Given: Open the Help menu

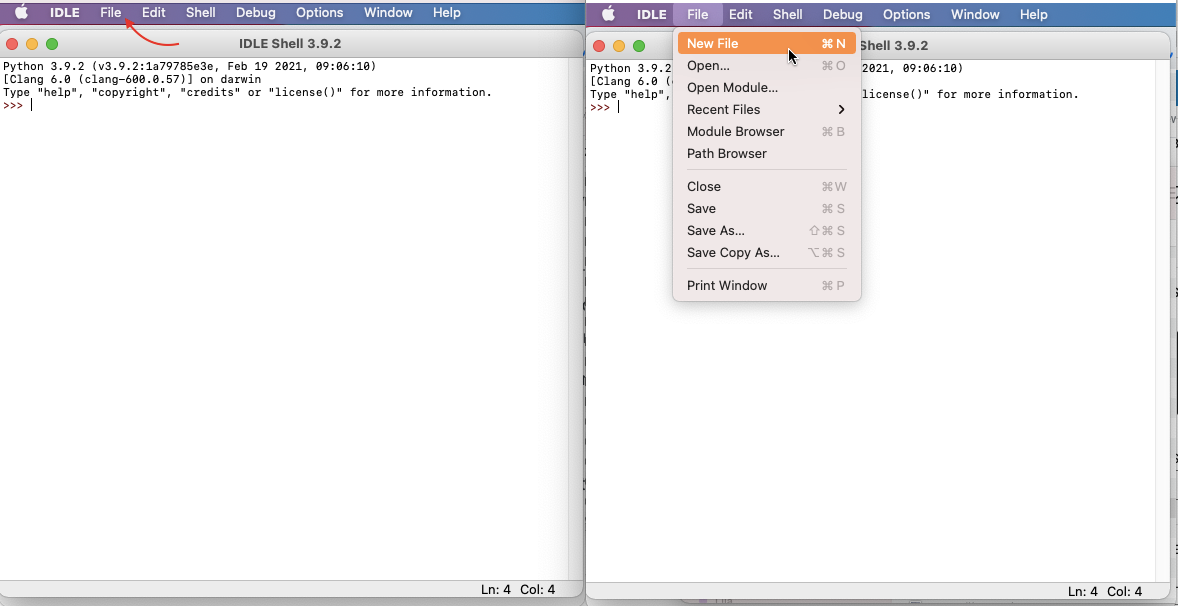Looking at the screenshot, I should tap(446, 12).
